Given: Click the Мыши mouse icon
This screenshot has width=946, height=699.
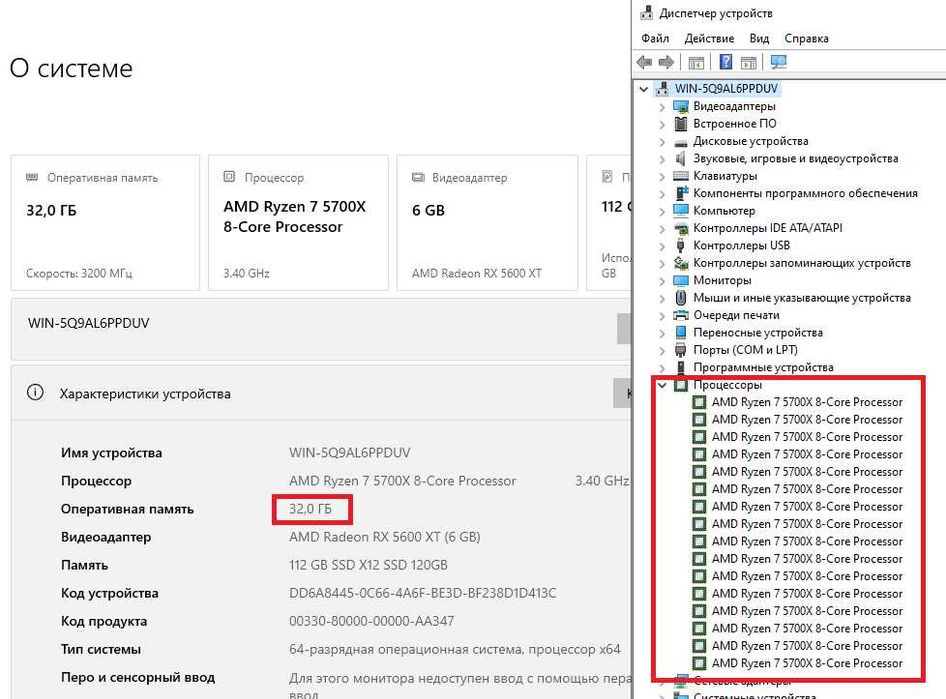Looking at the screenshot, I should (681, 298).
